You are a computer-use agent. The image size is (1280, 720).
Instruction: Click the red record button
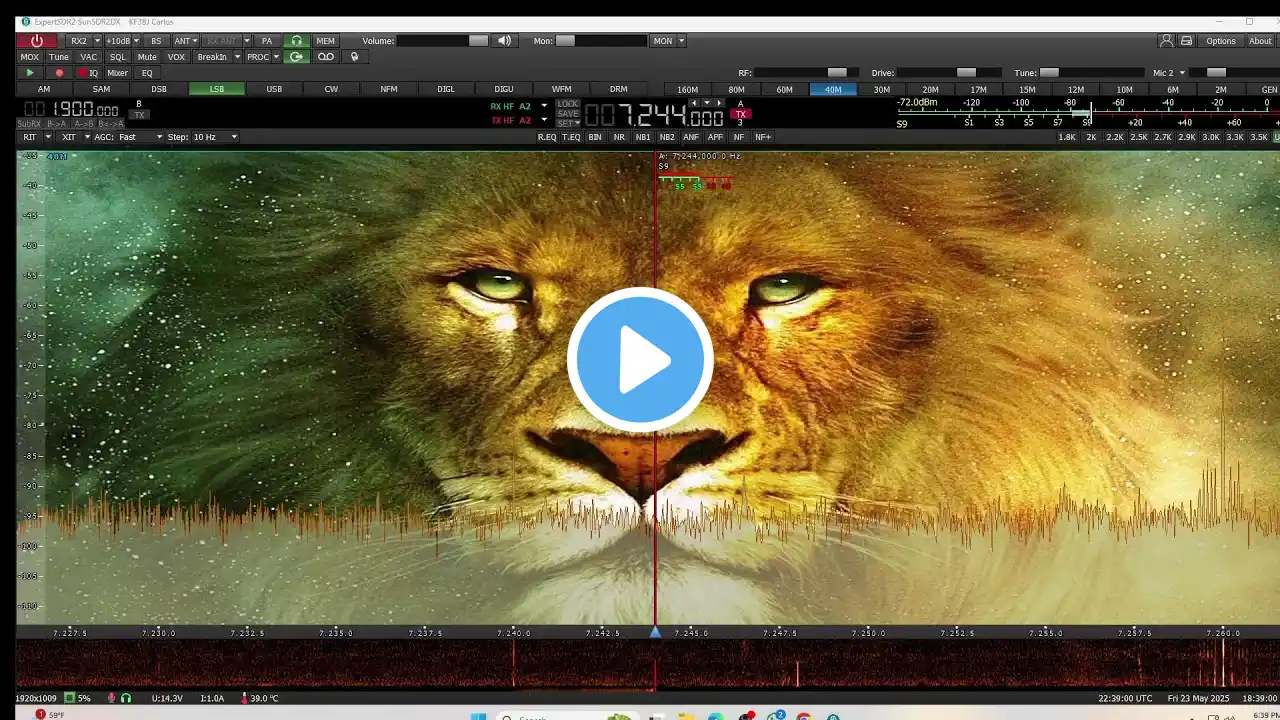59,73
